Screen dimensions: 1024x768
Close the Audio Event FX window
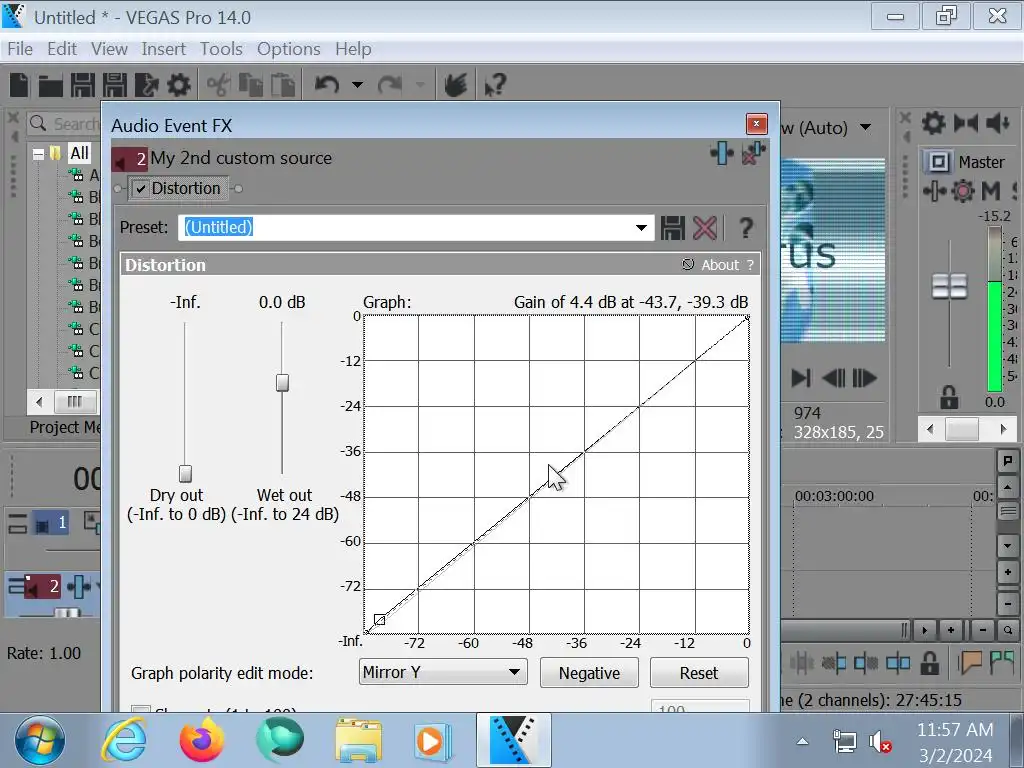[756, 123]
